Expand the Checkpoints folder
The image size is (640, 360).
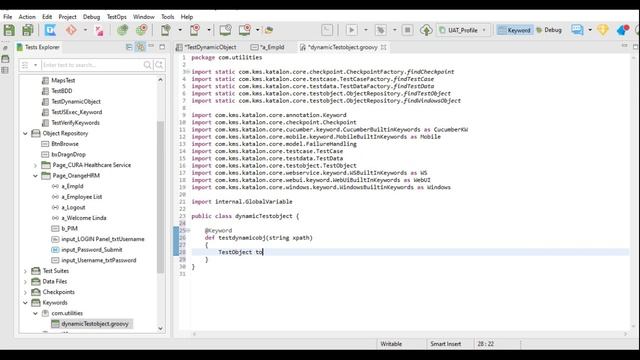tap(25, 292)
